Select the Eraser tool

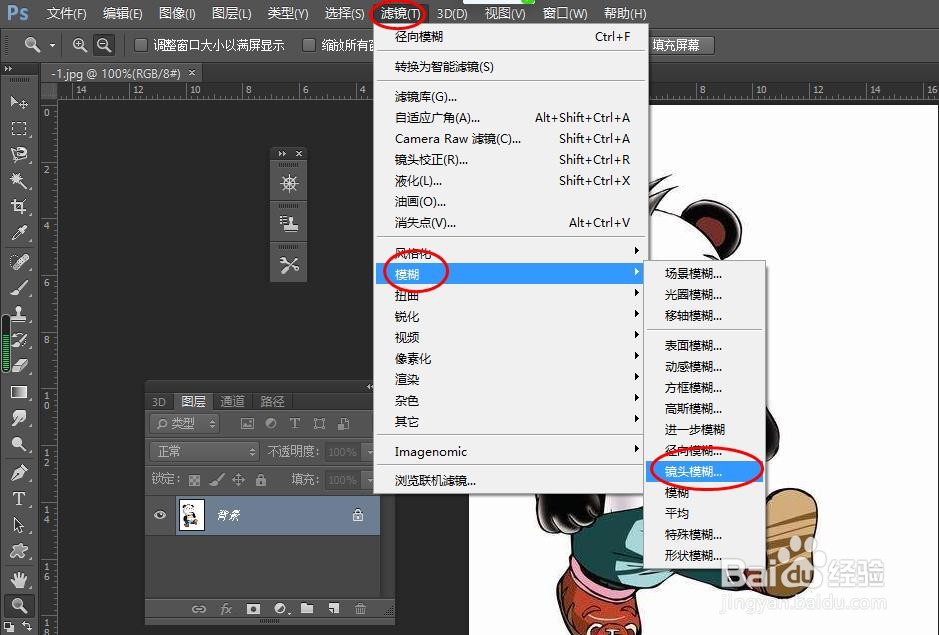click(x=19, y=365)
